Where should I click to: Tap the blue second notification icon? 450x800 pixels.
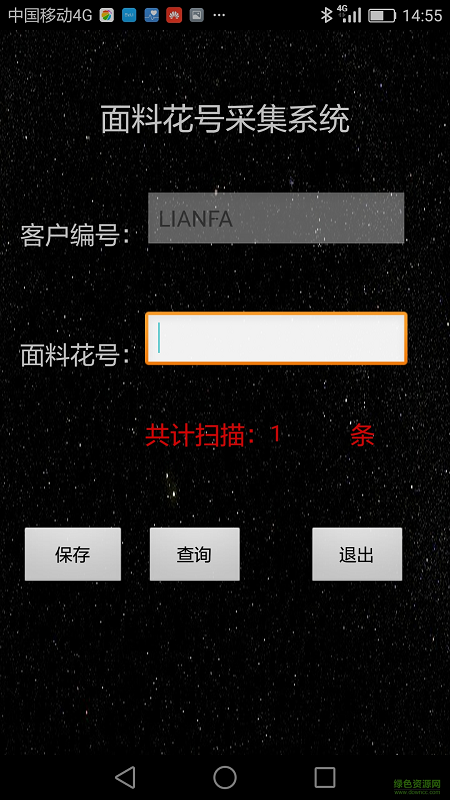(129, 15)
